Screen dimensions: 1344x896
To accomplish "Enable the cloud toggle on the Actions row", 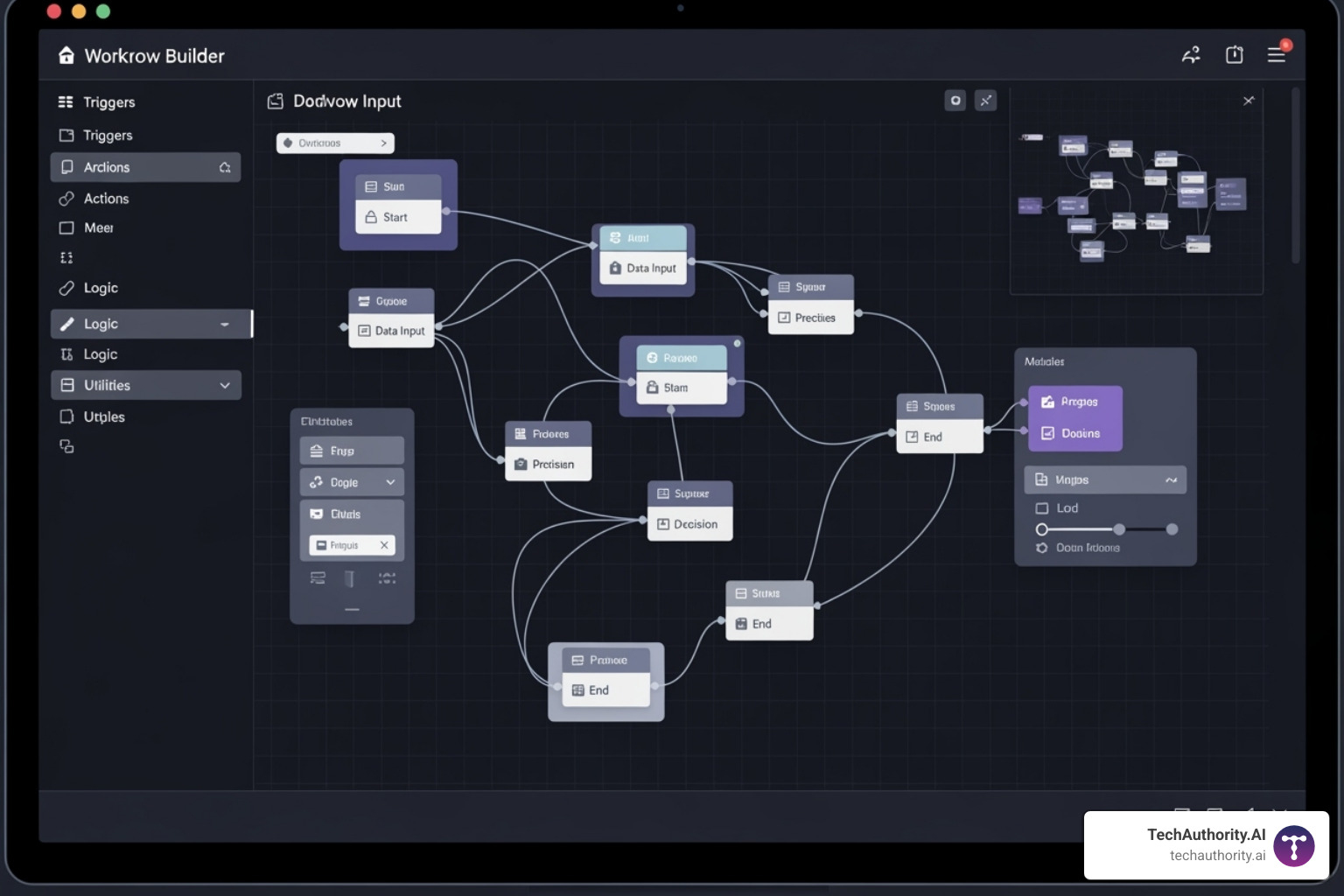I will point(227,166).
